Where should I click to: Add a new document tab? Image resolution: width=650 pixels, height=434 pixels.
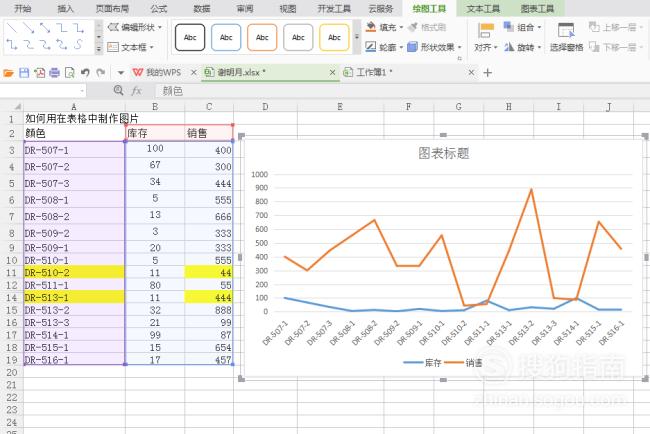click(x=488, y=73)
